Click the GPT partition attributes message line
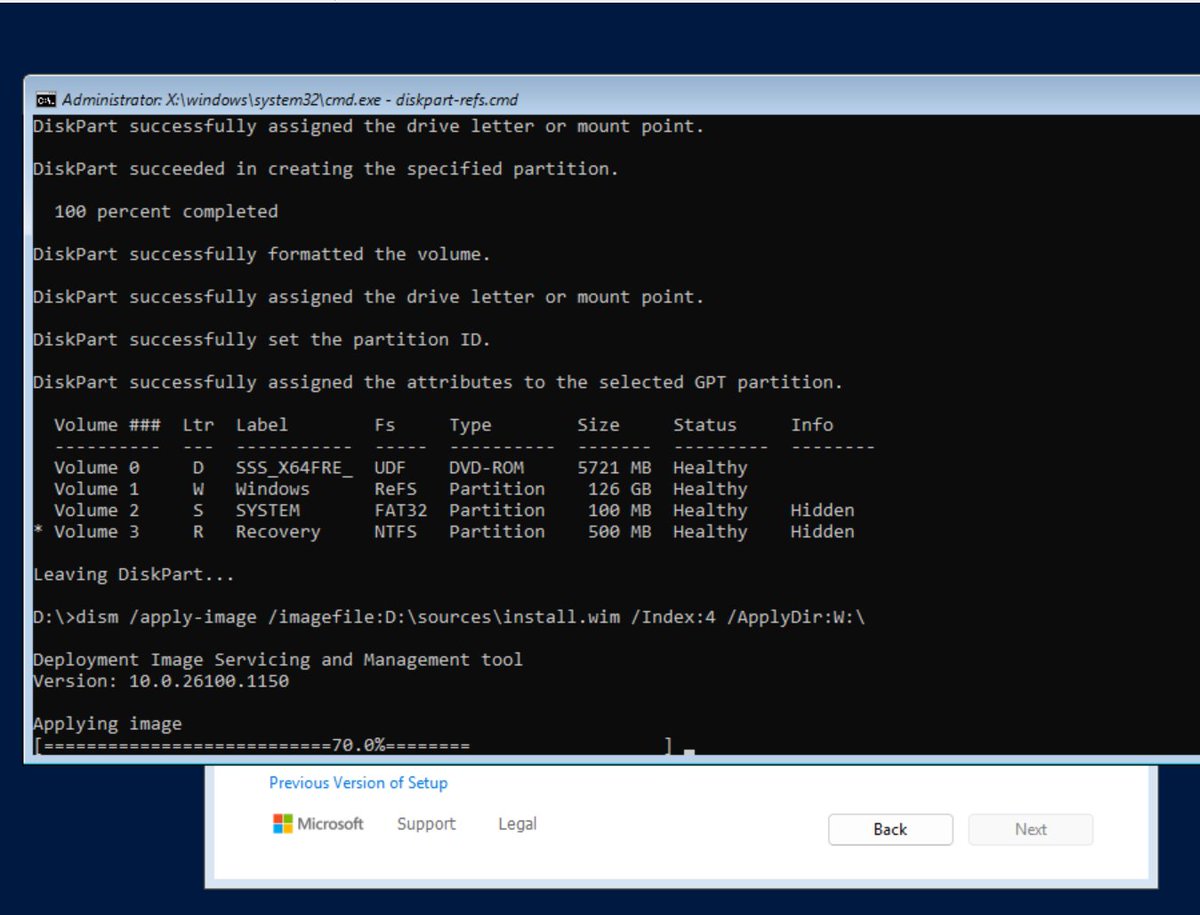 coord(438,382)
